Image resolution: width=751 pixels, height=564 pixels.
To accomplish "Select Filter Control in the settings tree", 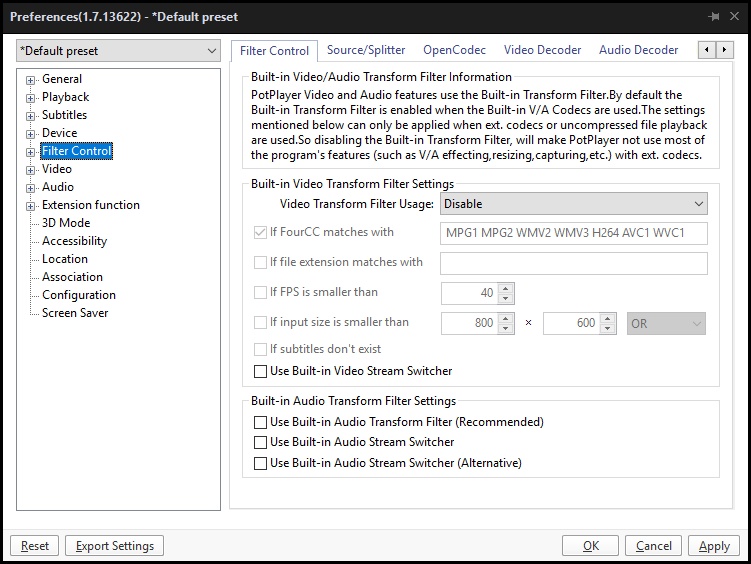I will tap(77, 151).
